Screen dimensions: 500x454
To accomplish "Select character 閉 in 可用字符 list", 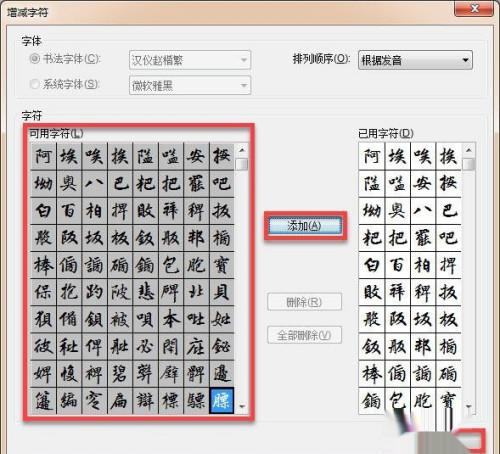I will [171, 347].
